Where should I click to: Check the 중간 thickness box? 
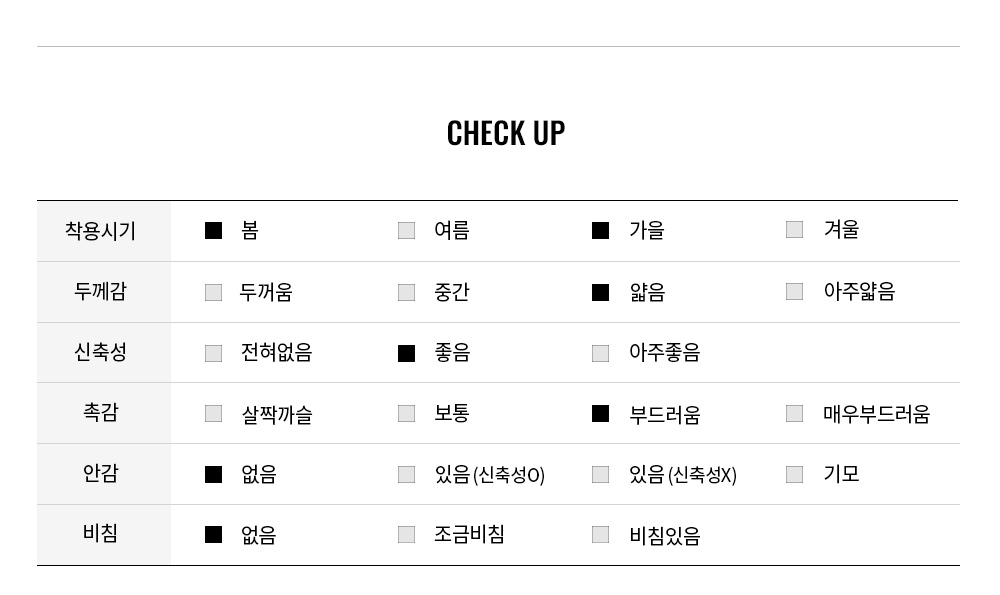point(406,292)
